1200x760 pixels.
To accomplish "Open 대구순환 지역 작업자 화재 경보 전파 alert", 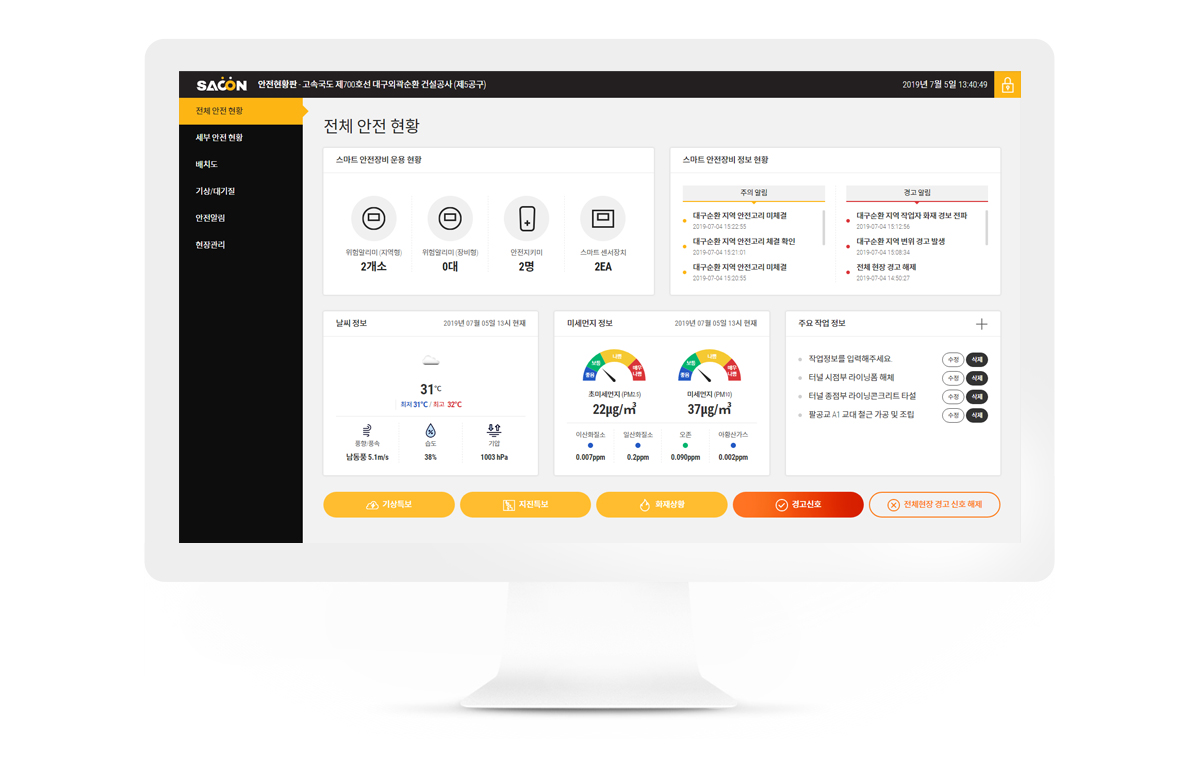I will [911, 216].
